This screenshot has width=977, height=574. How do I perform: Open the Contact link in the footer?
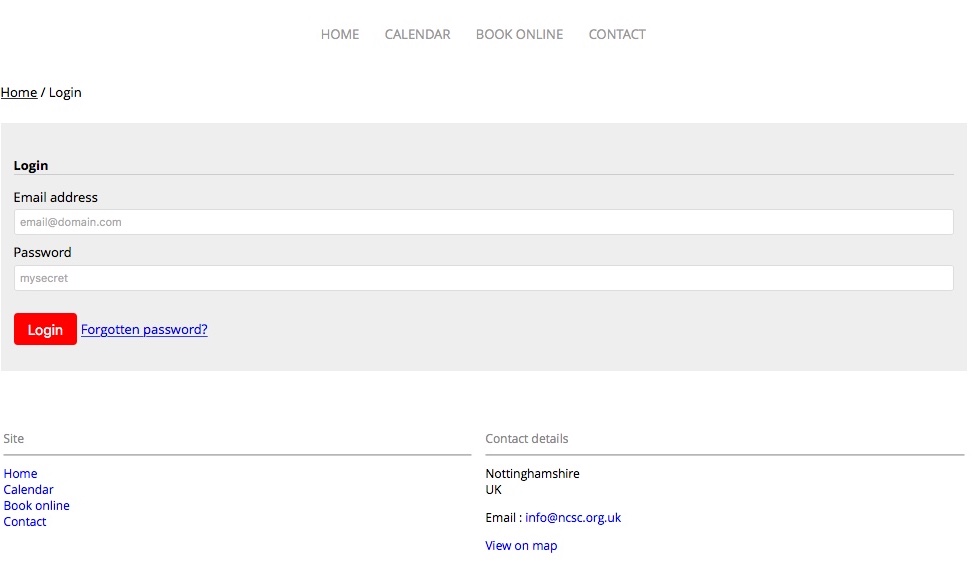[25, 522]
